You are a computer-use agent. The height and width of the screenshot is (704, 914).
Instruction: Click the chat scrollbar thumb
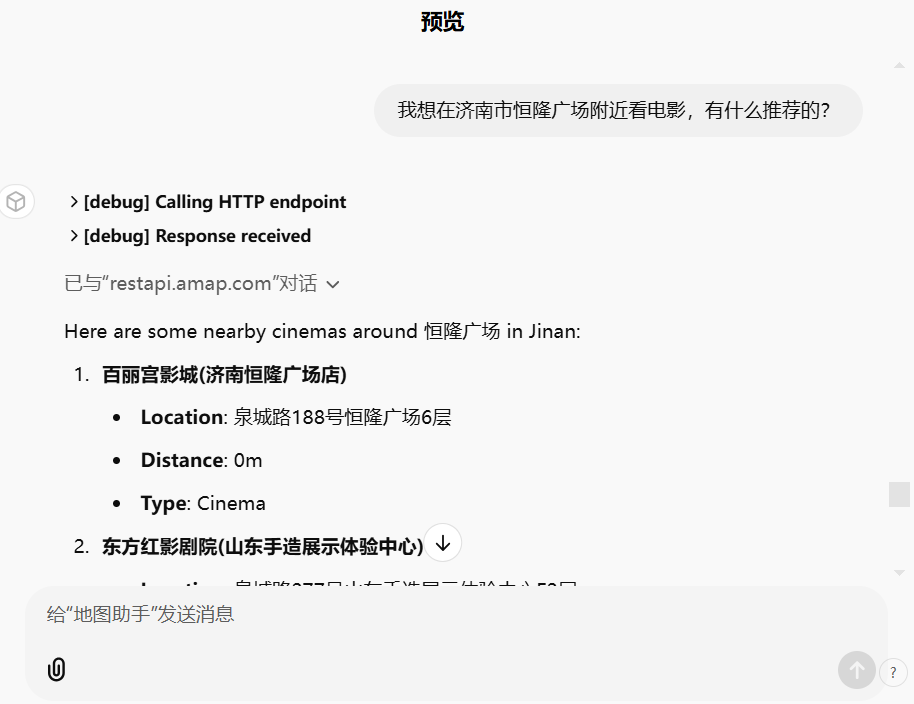coord(899,494)
